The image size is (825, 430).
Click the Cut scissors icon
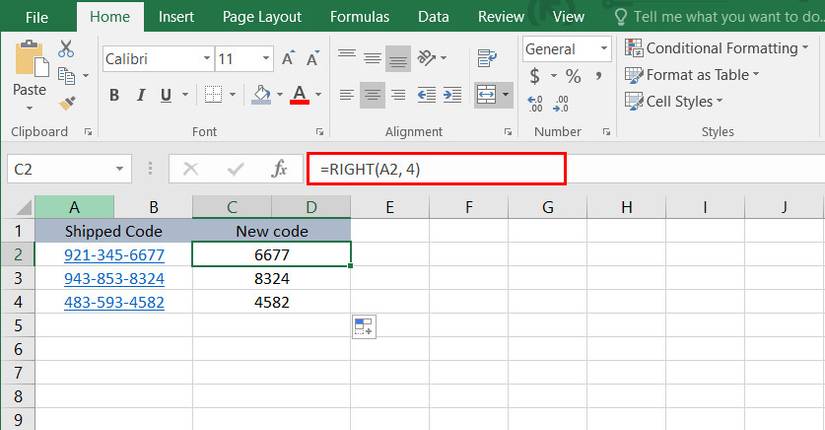point(66,49)
